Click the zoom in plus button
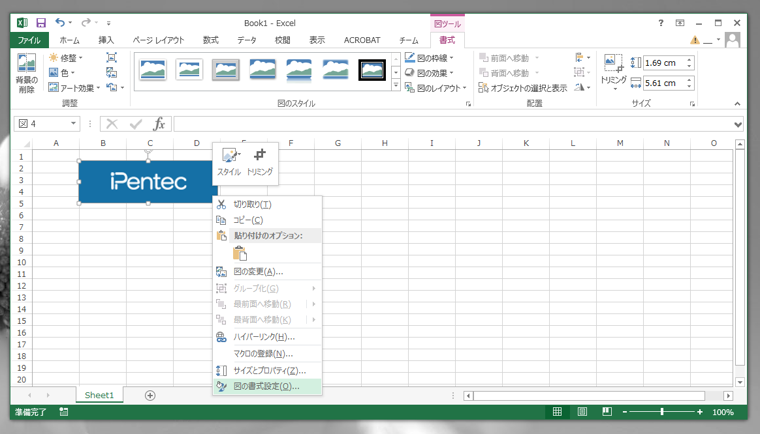The height and width of the screenshot is (434, 760). click(x=699, y=412)
